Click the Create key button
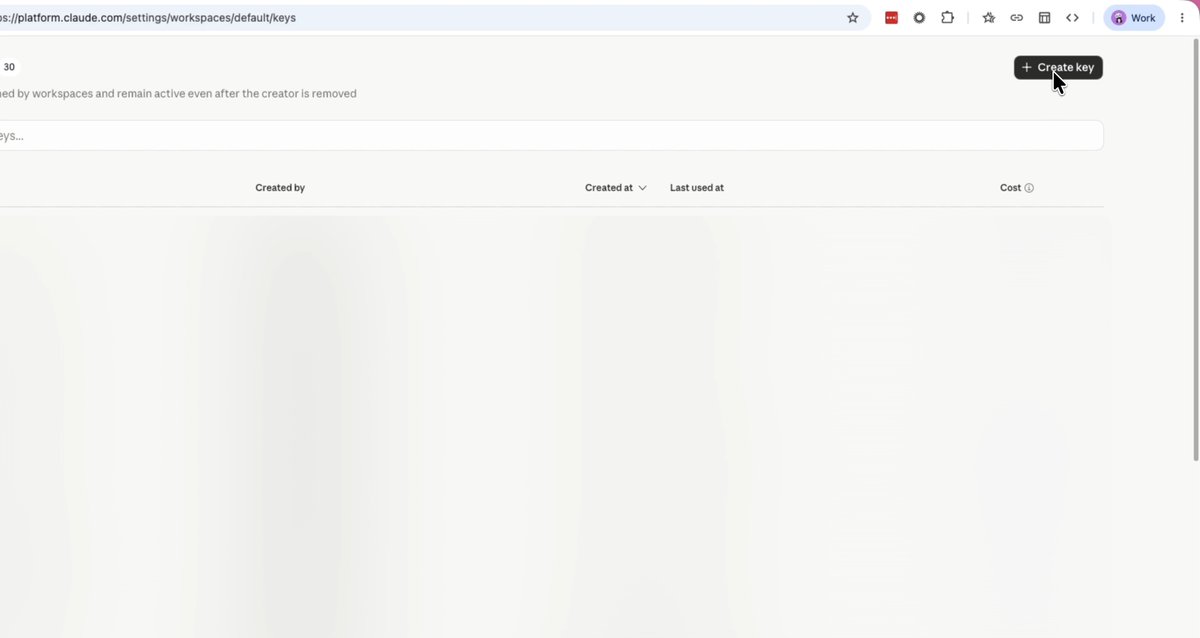The image size is (1200, 638). (x=1058, y=67)
